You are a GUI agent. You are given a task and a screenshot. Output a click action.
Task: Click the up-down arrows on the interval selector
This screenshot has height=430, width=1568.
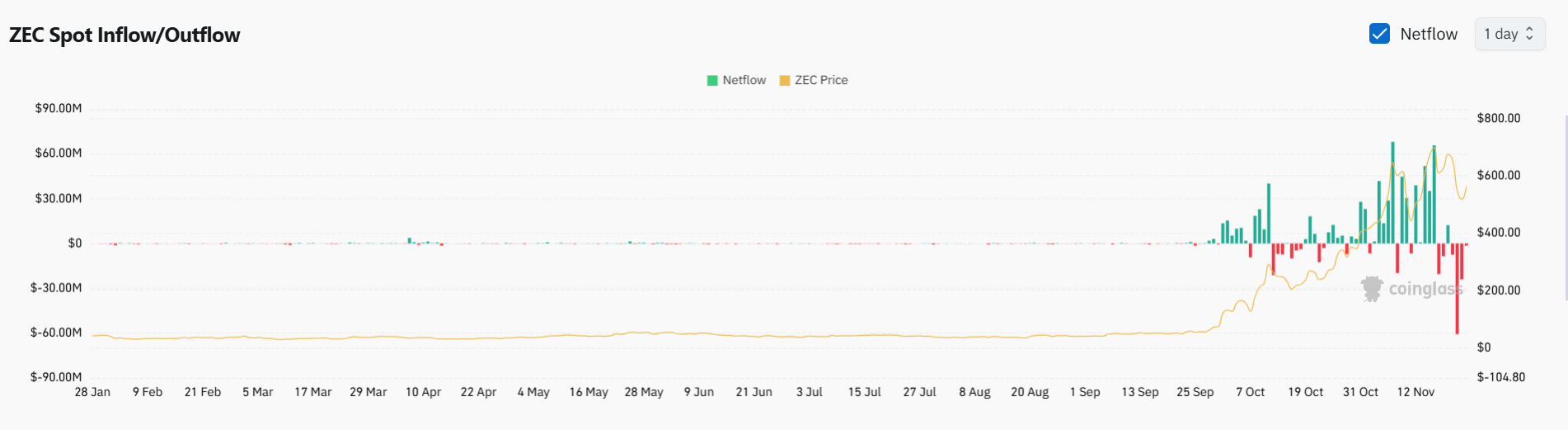(x=1529, y=34)
